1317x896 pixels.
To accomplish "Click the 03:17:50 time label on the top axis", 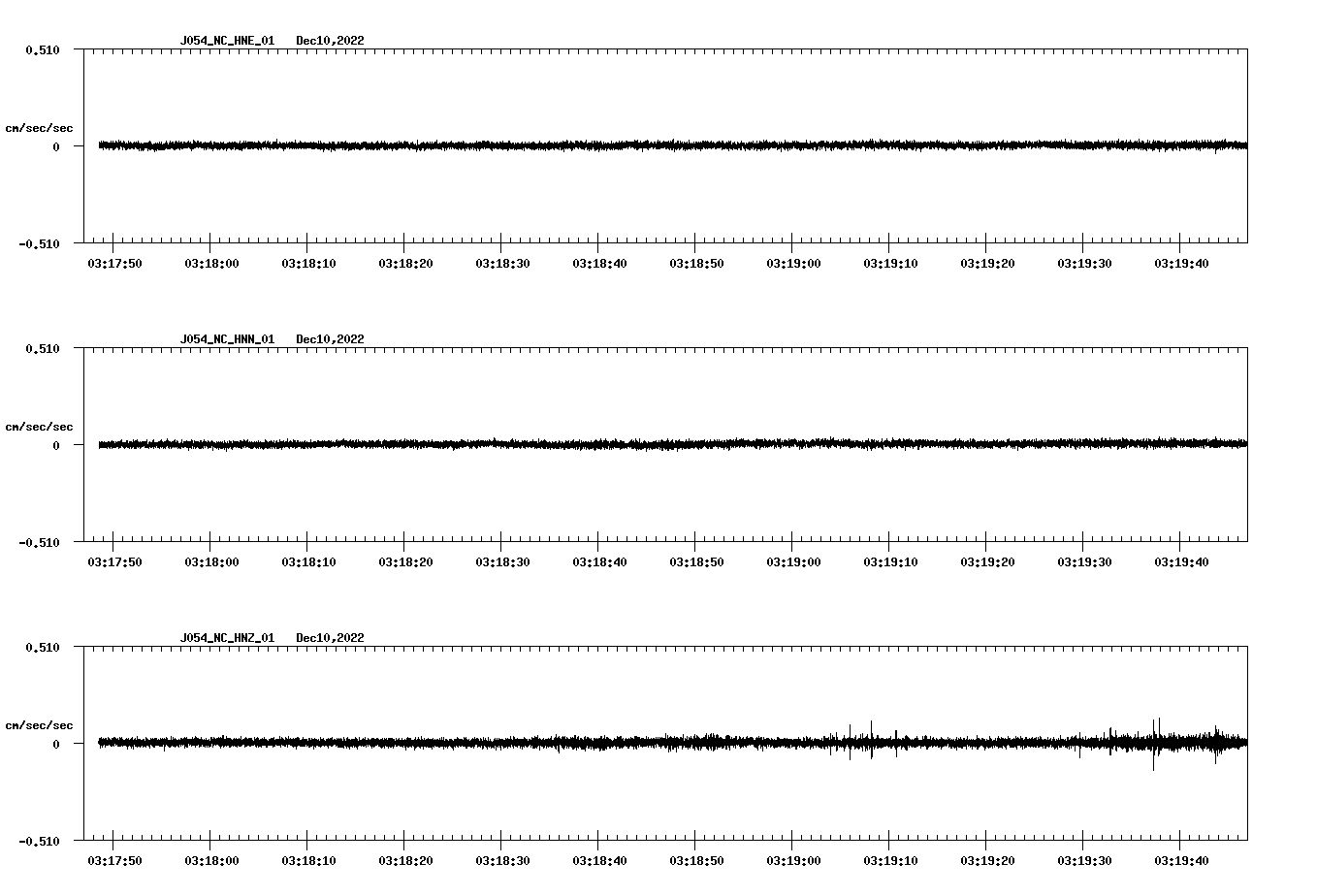I will [x=113, y=261].
